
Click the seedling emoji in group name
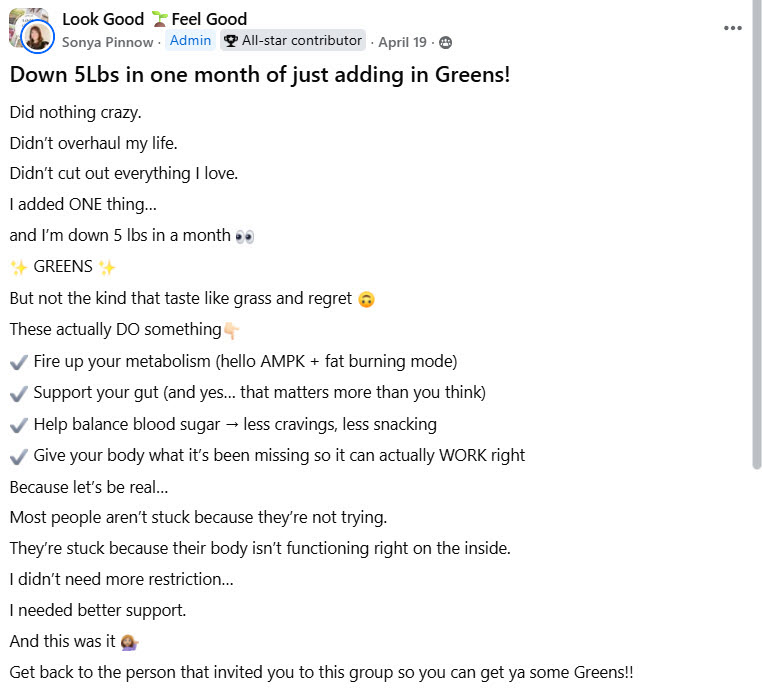coord(158,19)
